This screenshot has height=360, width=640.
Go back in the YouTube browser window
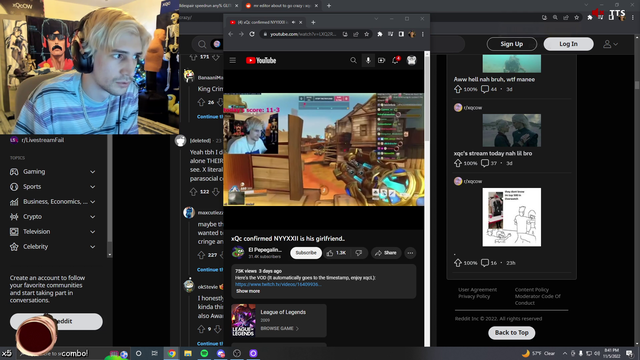point(231,34)
